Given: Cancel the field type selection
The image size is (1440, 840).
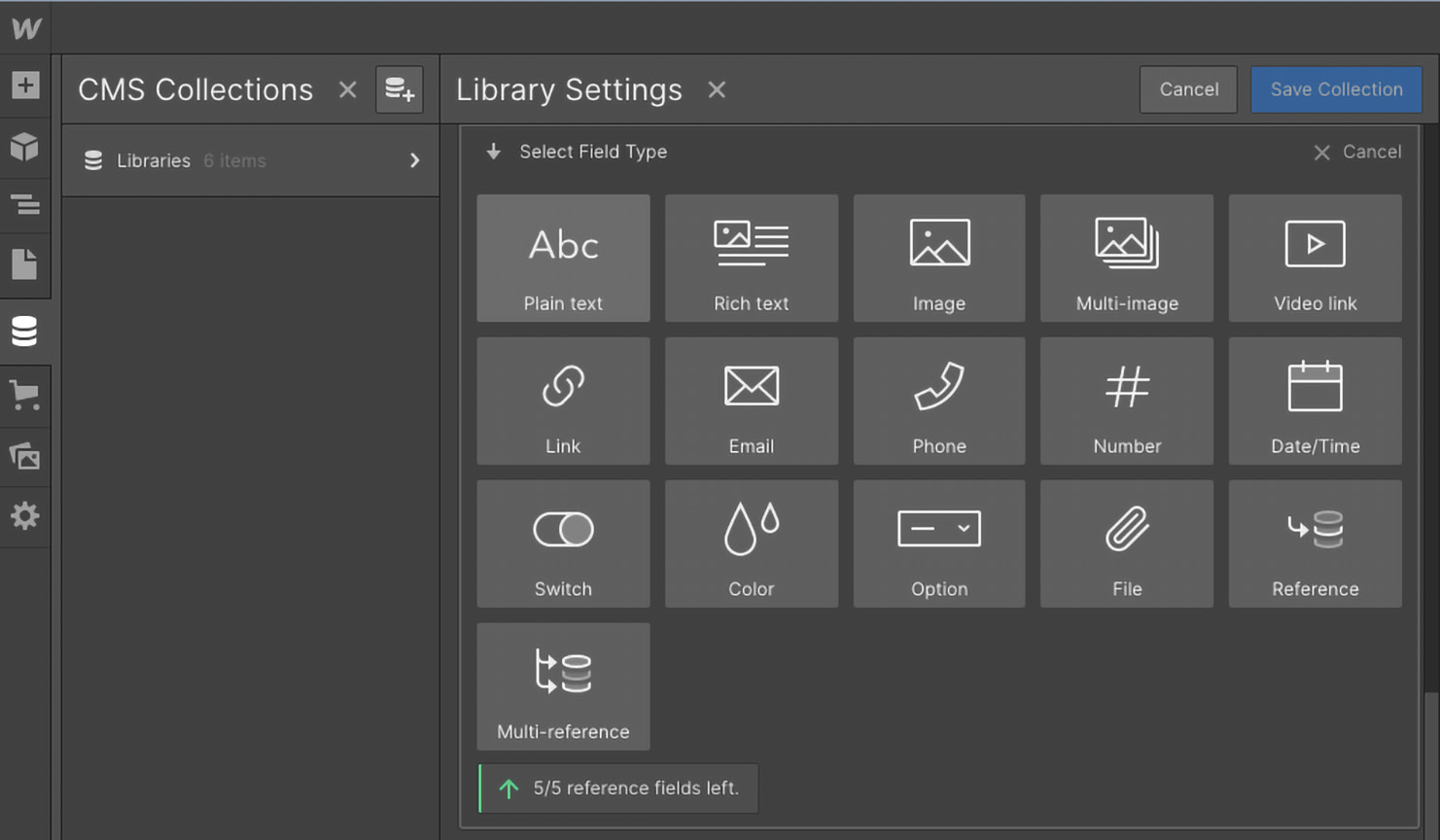Looking at the screenshot, I should click(x=1357, y=152).
